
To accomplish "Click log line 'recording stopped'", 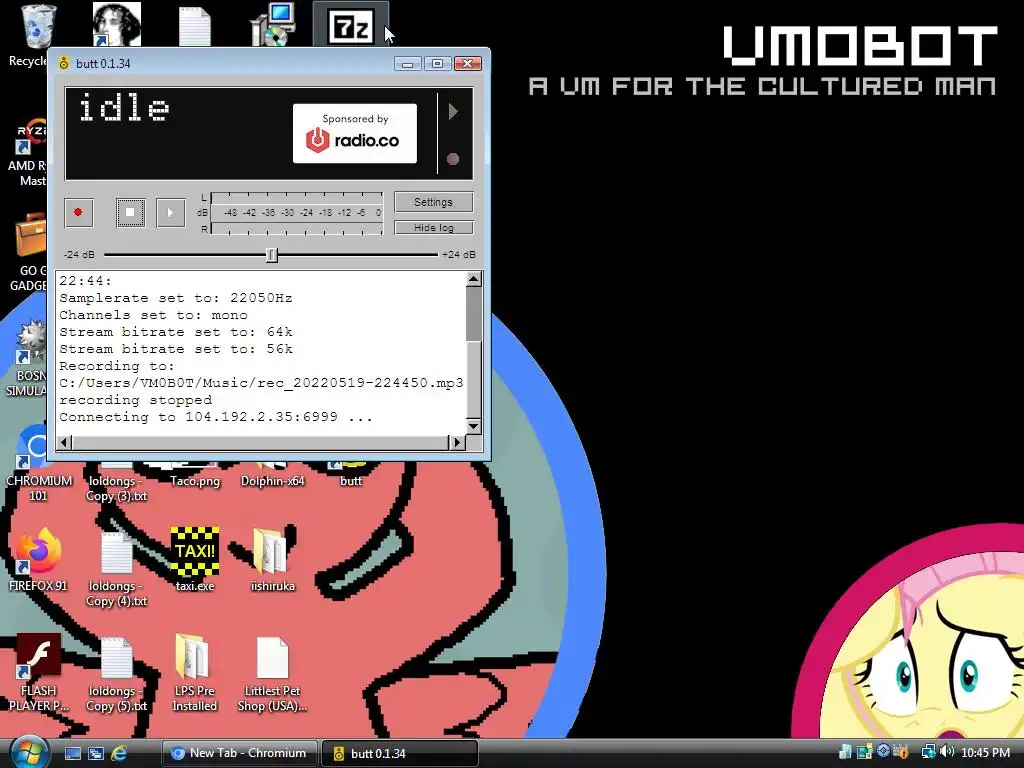I will [135, 400].
